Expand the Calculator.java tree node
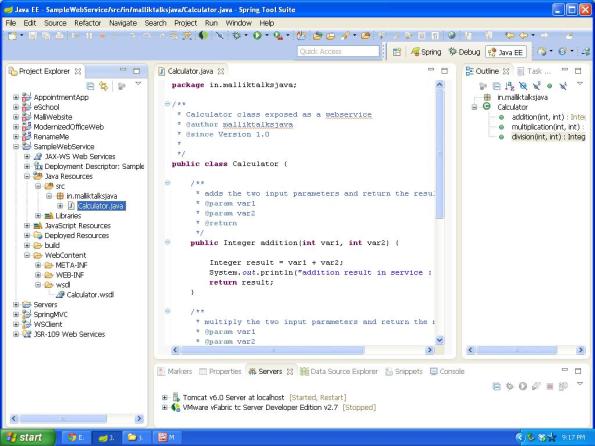The height and width of the screenshot is (446, 595). tap(60, 206)
